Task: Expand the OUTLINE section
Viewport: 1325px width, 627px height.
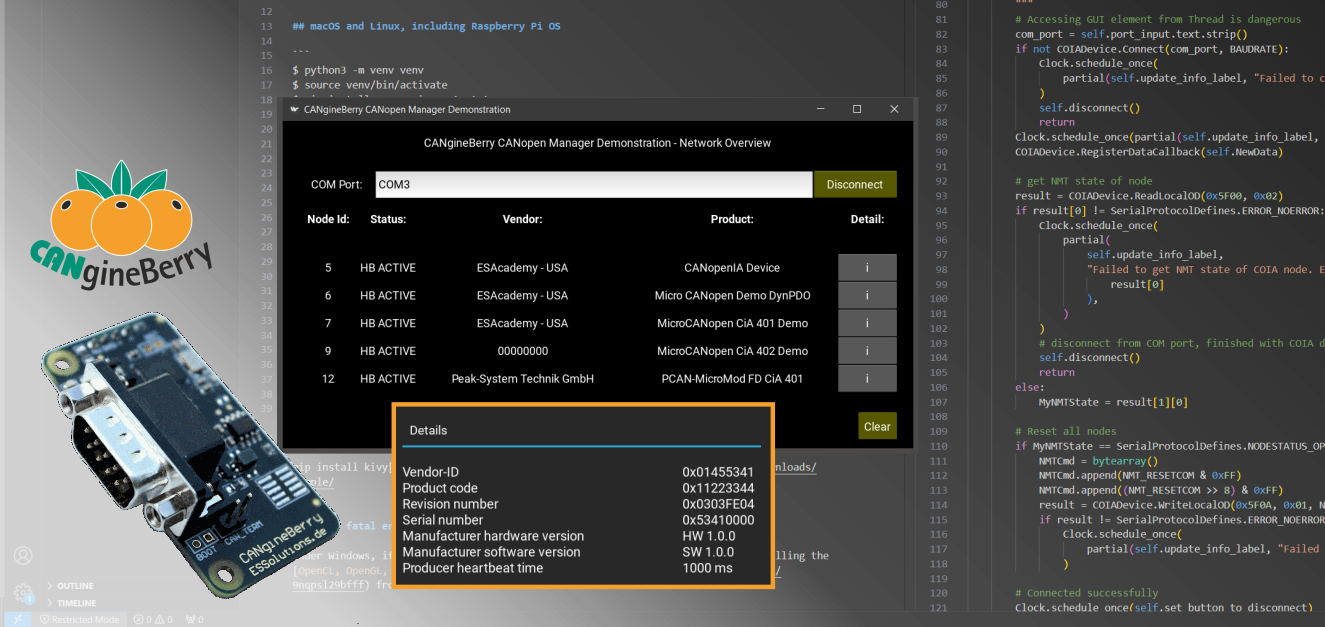Action: tap(74, 586)
